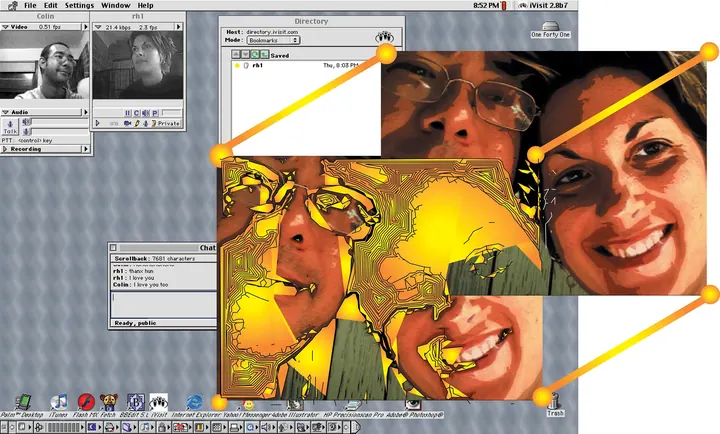Open the Mode Bookmarks dropdown in Directory
720x434 pixels.
point(273,40)
